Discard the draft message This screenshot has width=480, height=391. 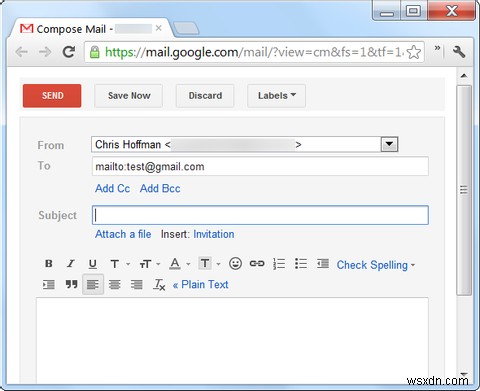(x=205, y=96)
